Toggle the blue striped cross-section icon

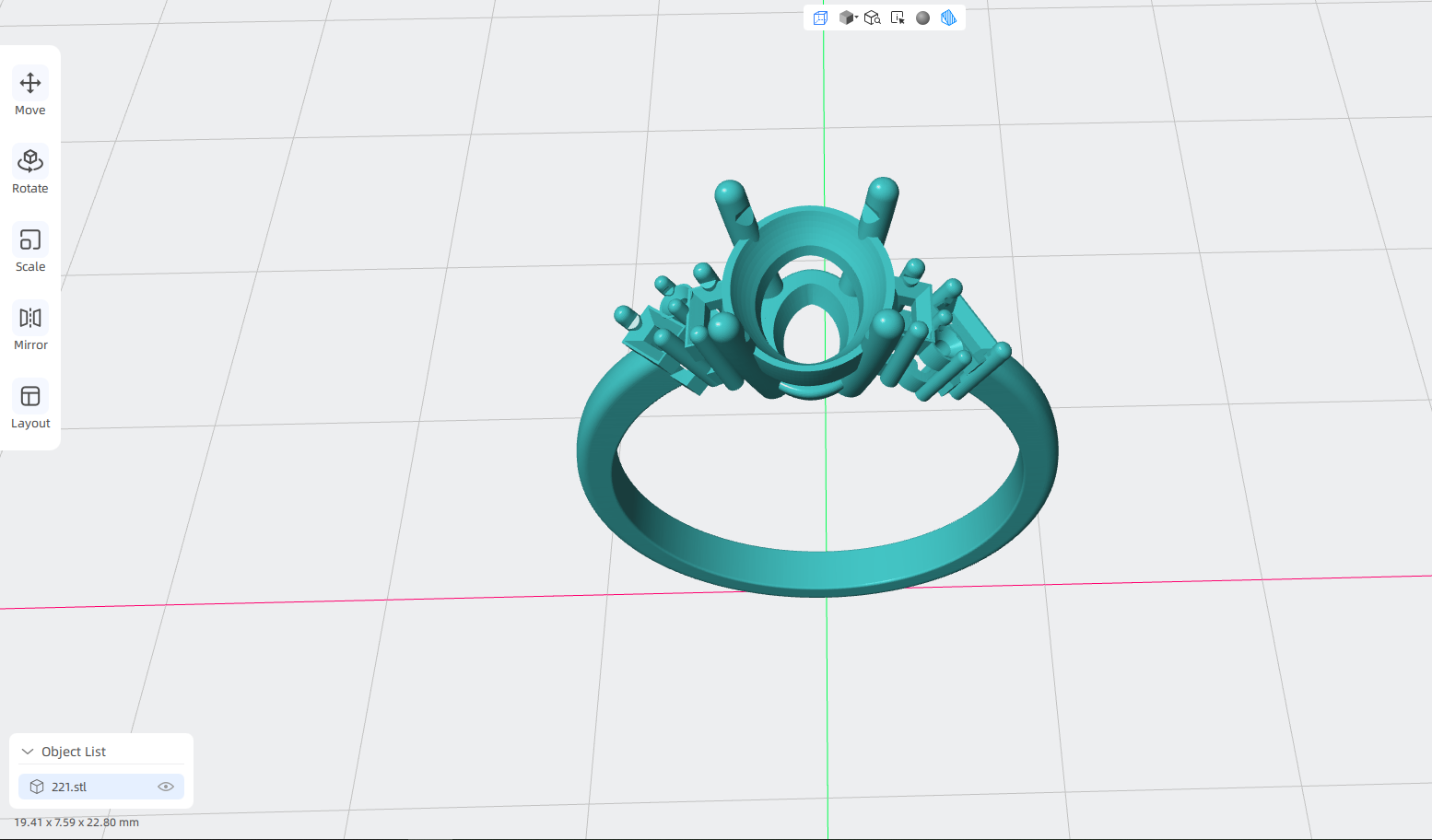[x=948, y=17]
